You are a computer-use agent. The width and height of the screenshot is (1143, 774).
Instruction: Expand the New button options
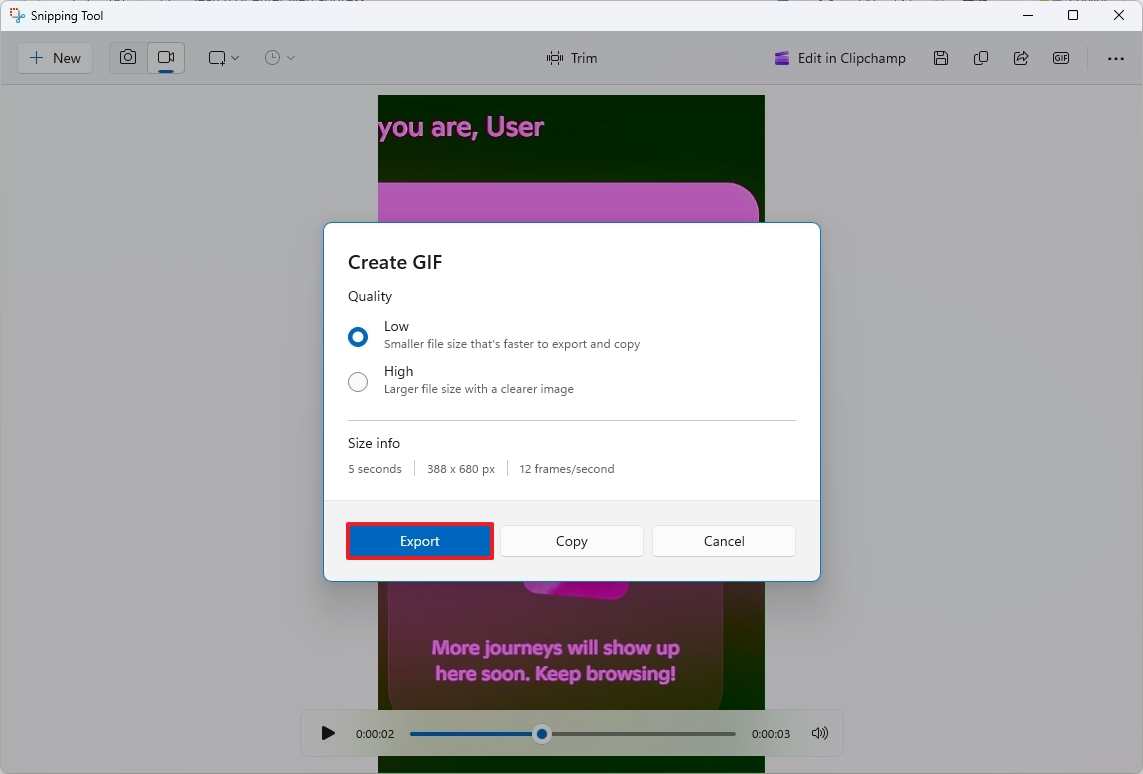click(x=55, y=57)
